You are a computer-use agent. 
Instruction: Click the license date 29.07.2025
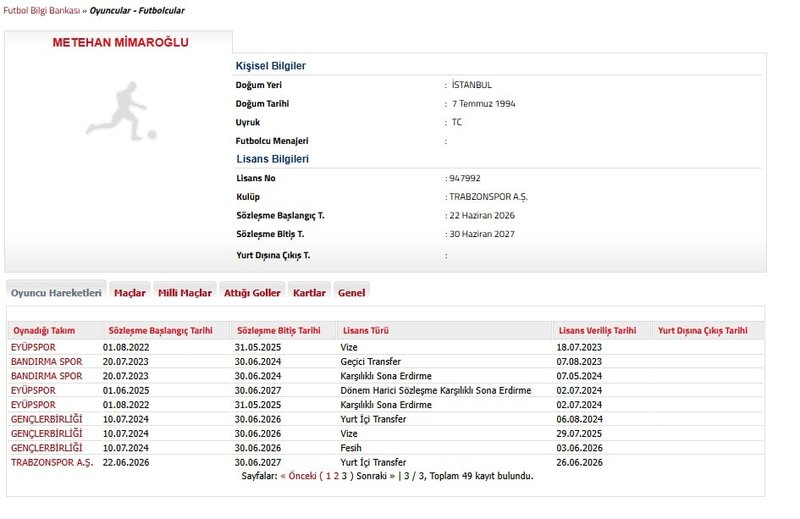pos(579,433)
